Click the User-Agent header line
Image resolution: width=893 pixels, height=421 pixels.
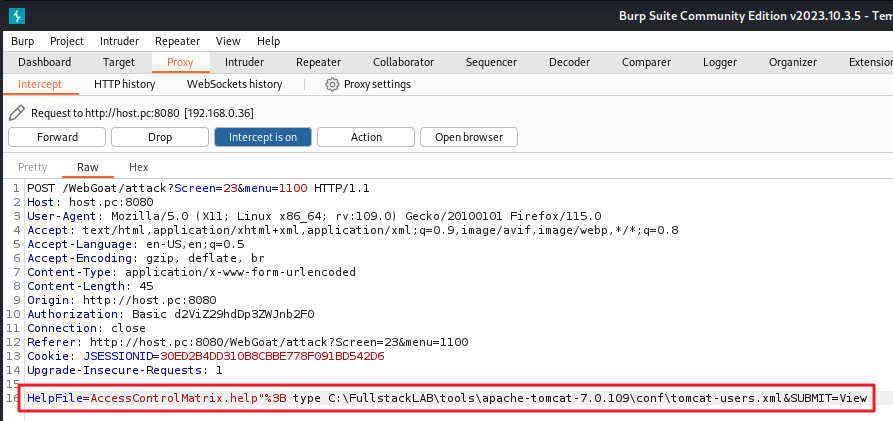tap(314, 216)
